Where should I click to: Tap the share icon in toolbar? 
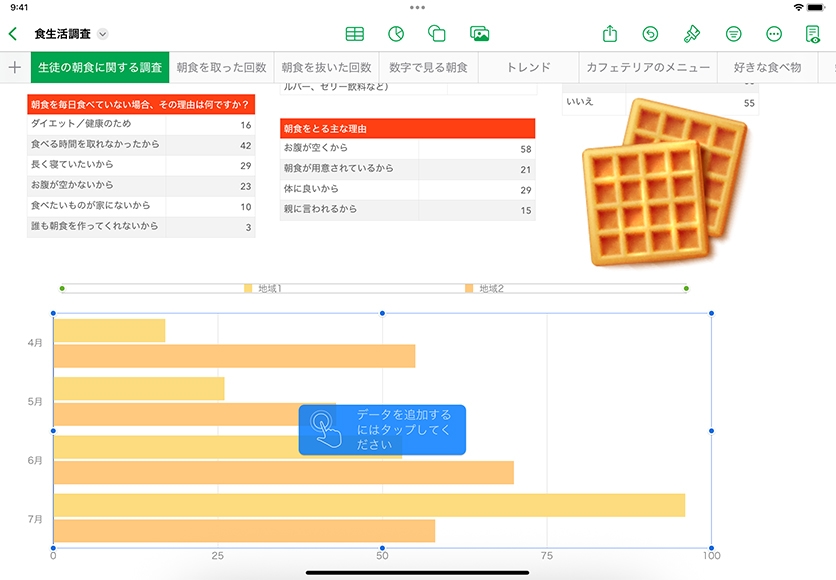(610, 34)
